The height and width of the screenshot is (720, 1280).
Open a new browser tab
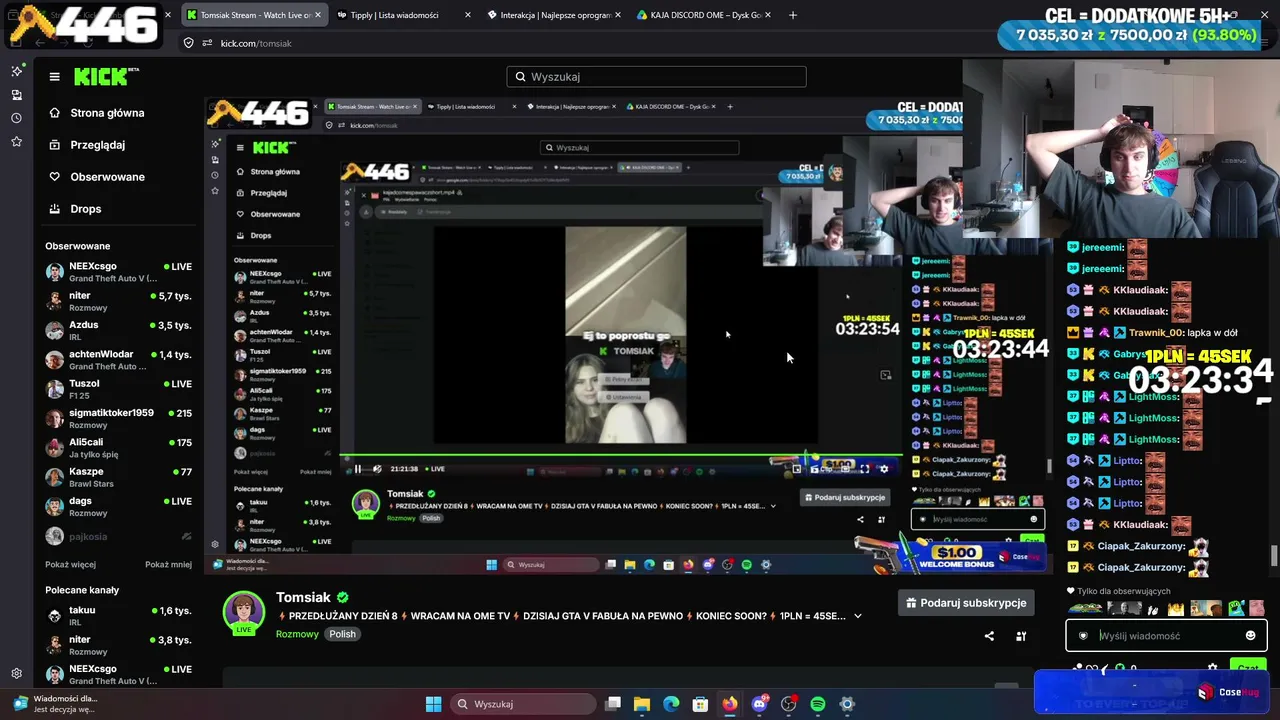(x=793, y=15)
